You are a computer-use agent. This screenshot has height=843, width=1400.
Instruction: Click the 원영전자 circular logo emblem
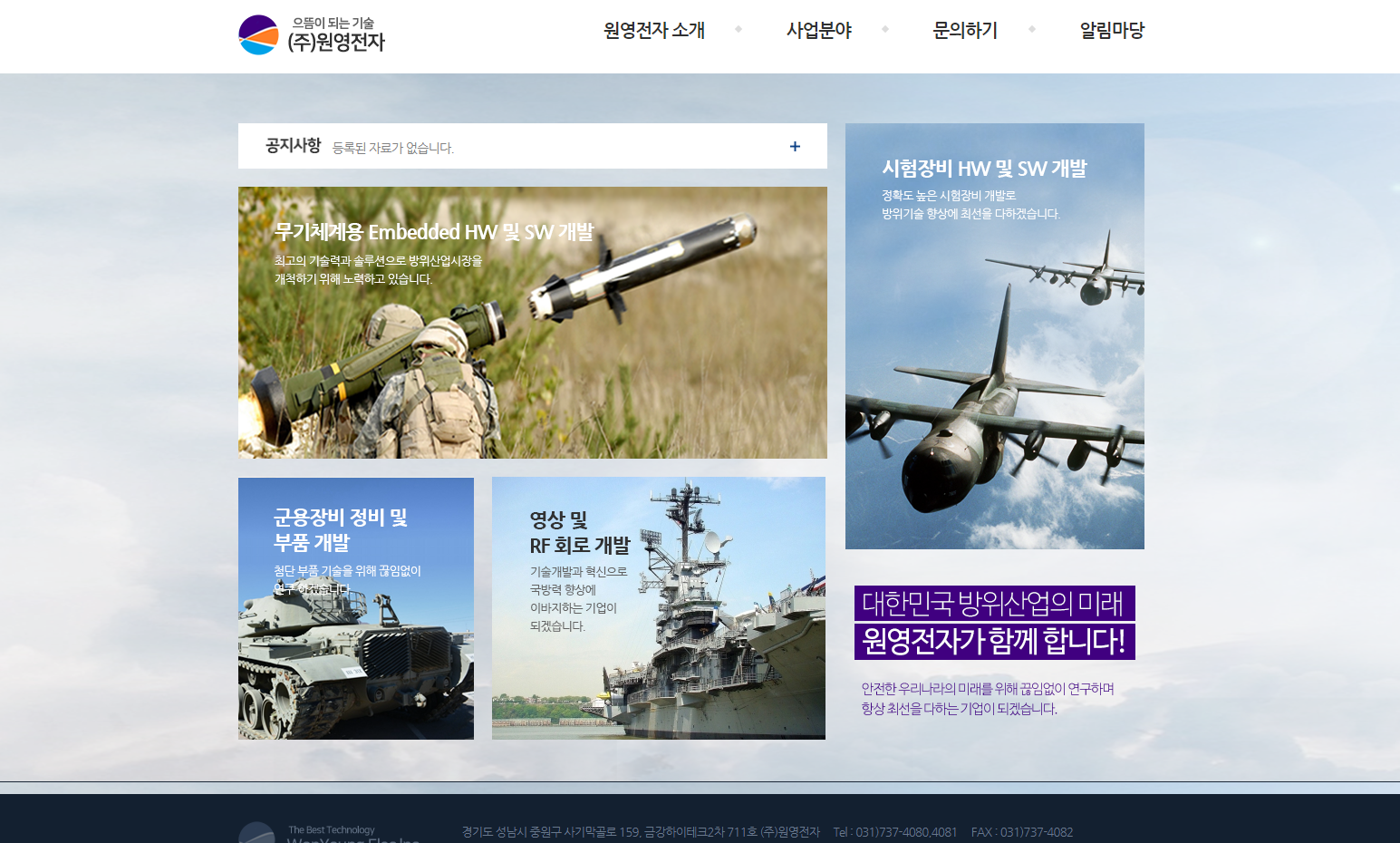[x=258, y=35]
